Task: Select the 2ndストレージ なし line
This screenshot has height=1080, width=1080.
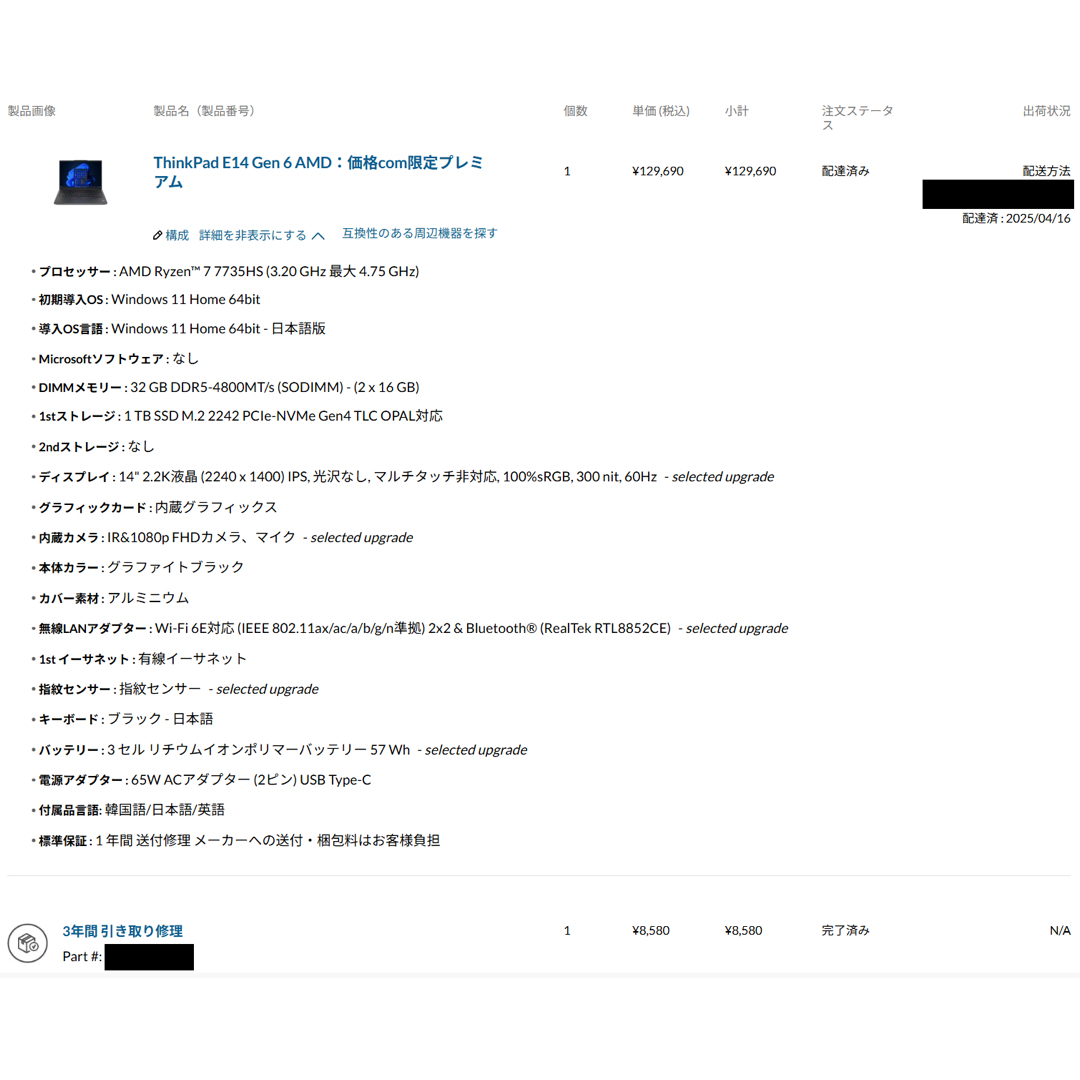Action: point(93,446)
